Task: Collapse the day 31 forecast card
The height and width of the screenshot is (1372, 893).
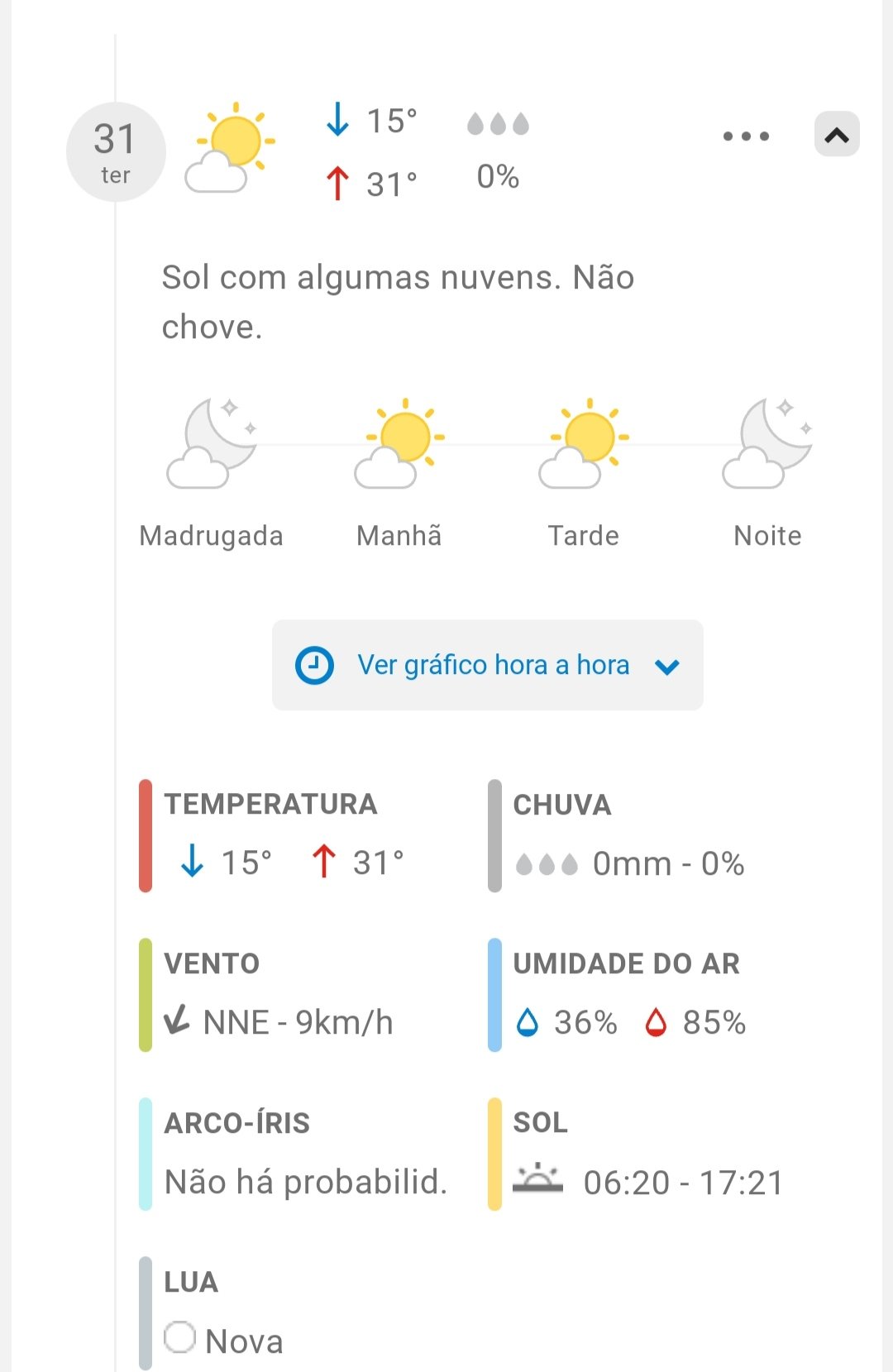Action: coord(837,135)
